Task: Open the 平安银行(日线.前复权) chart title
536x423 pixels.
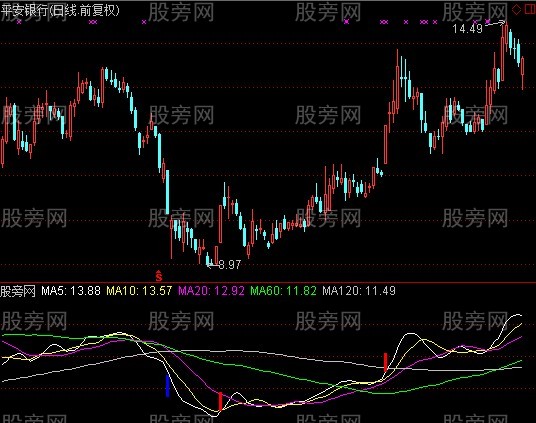Action: (x=60, y=11)
